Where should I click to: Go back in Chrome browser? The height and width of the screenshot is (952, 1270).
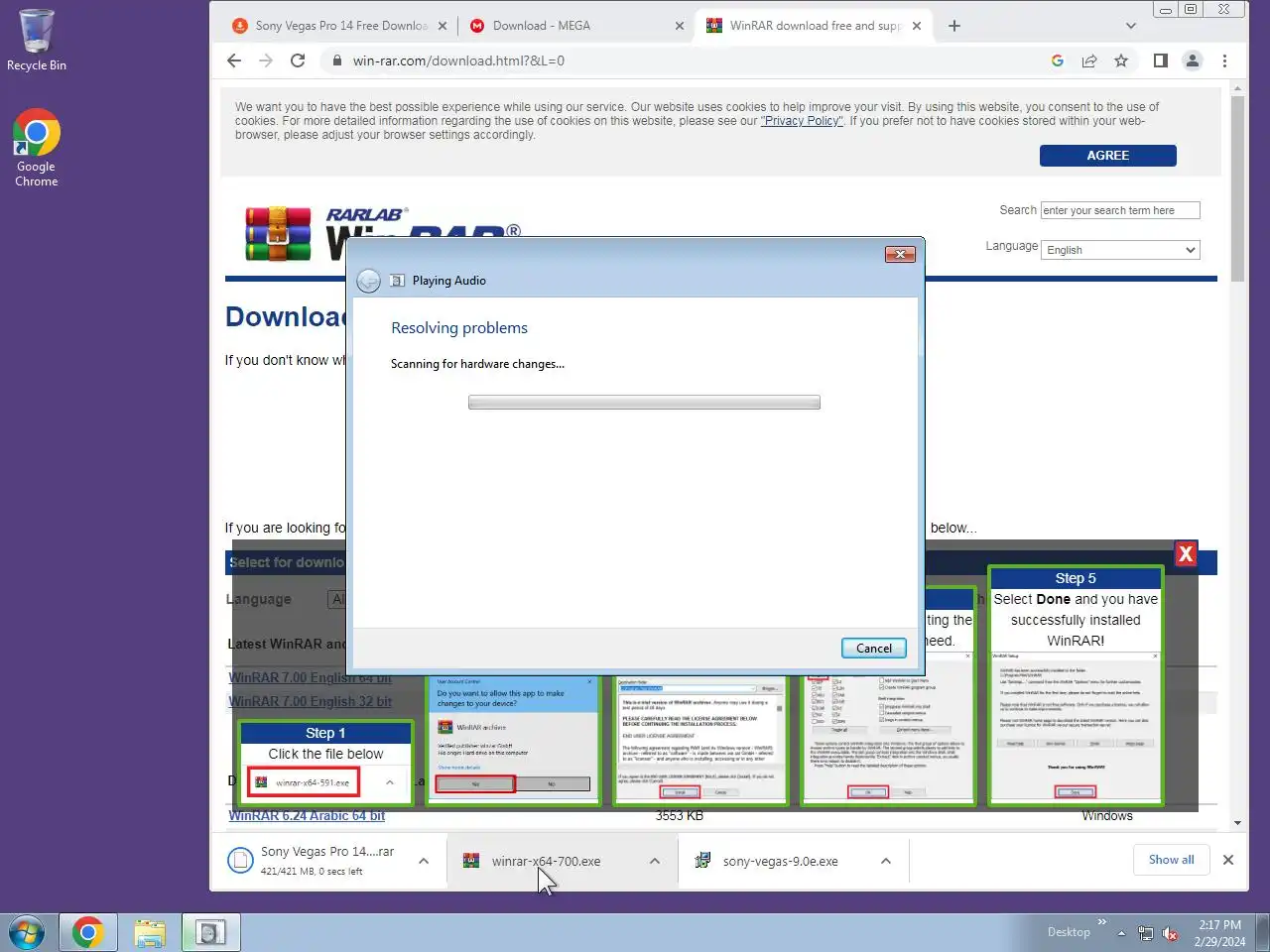[x=234, y=60]
